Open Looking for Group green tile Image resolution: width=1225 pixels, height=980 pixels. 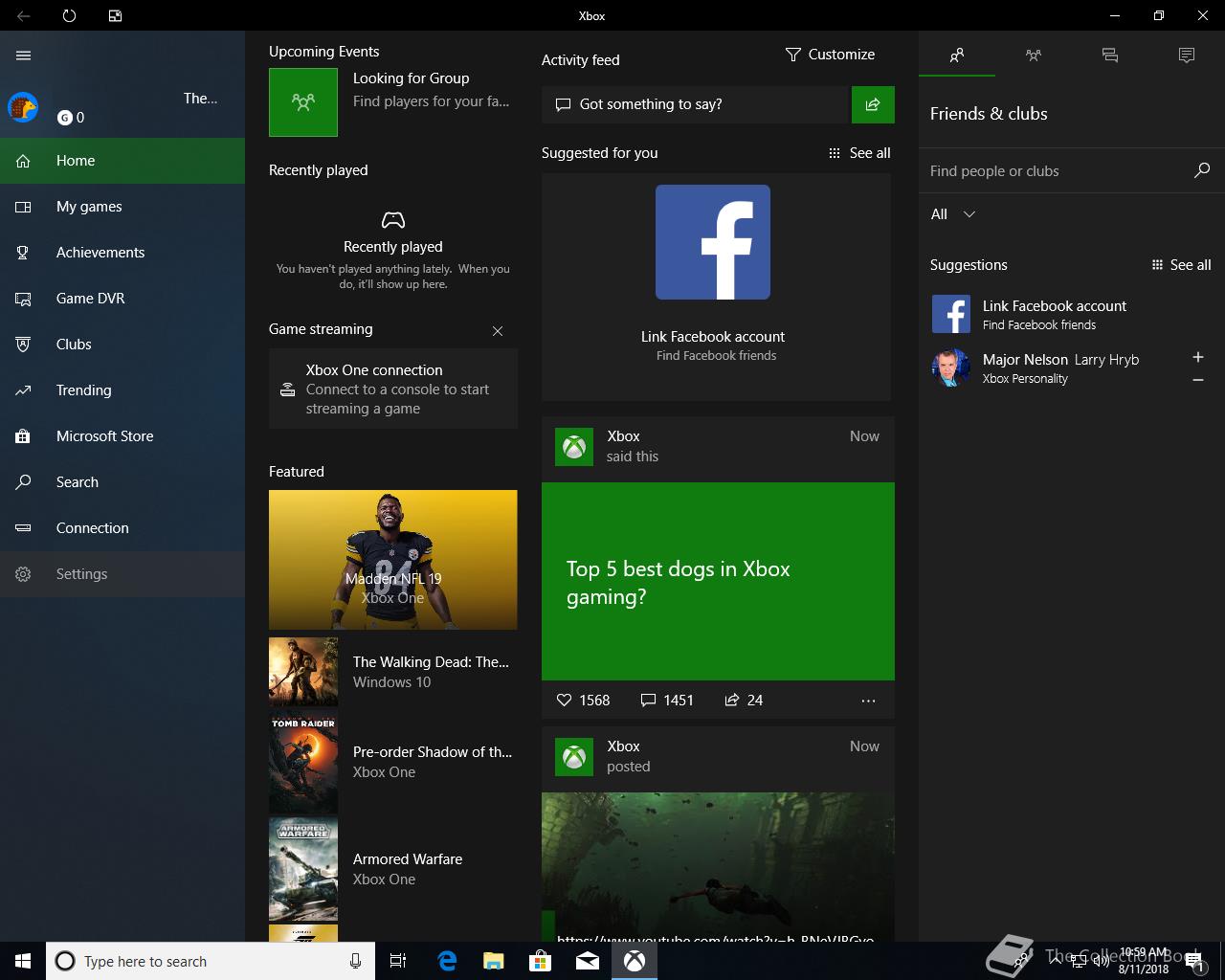303,101
